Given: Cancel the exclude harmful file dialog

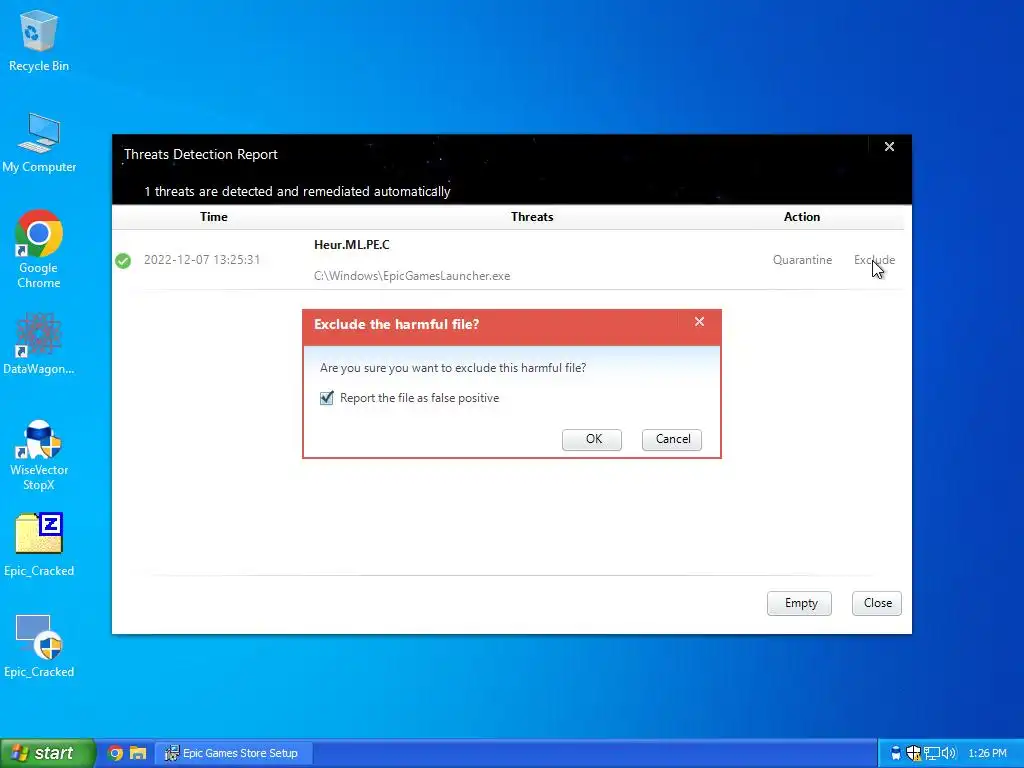Looking at the screenshot, I should click(x=672, y=440).
